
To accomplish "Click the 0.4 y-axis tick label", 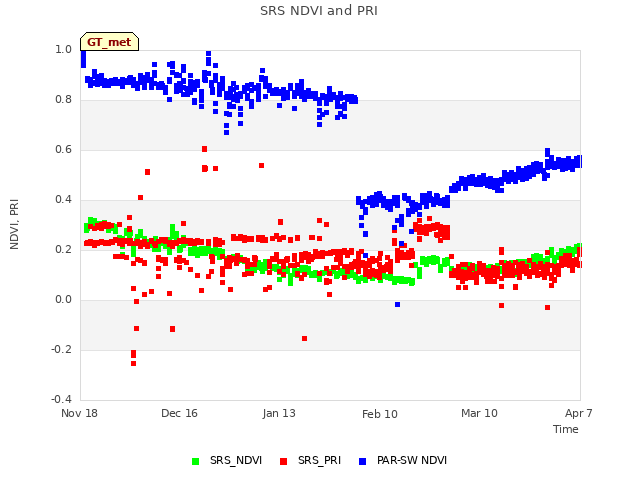I will coord(63,200).
